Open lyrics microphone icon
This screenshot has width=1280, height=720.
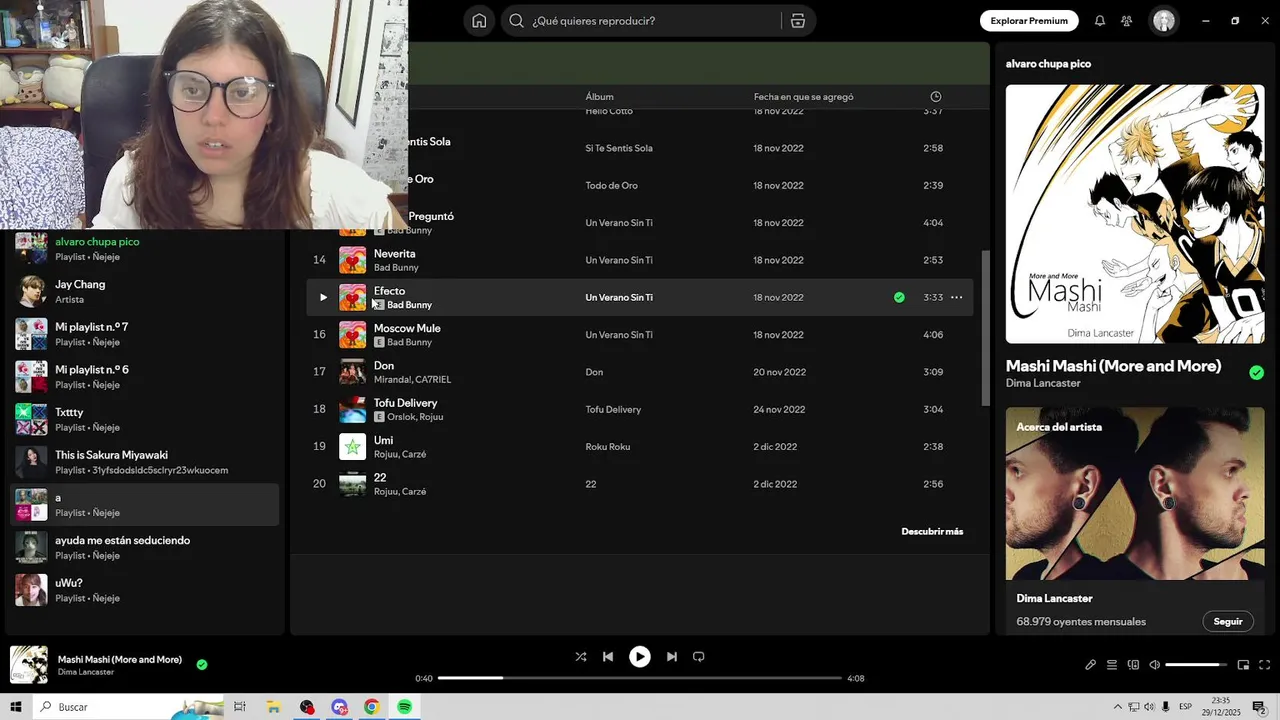coord(1090,665)
